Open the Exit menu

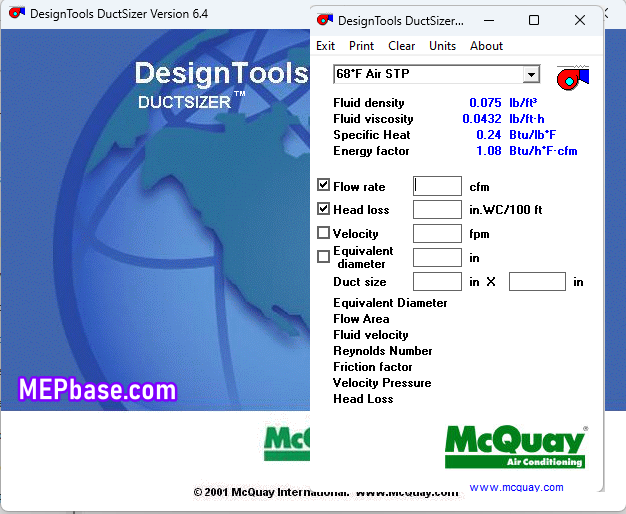[325, 46]
